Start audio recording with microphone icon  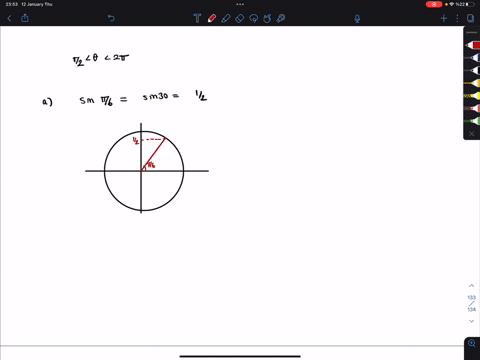357,18
